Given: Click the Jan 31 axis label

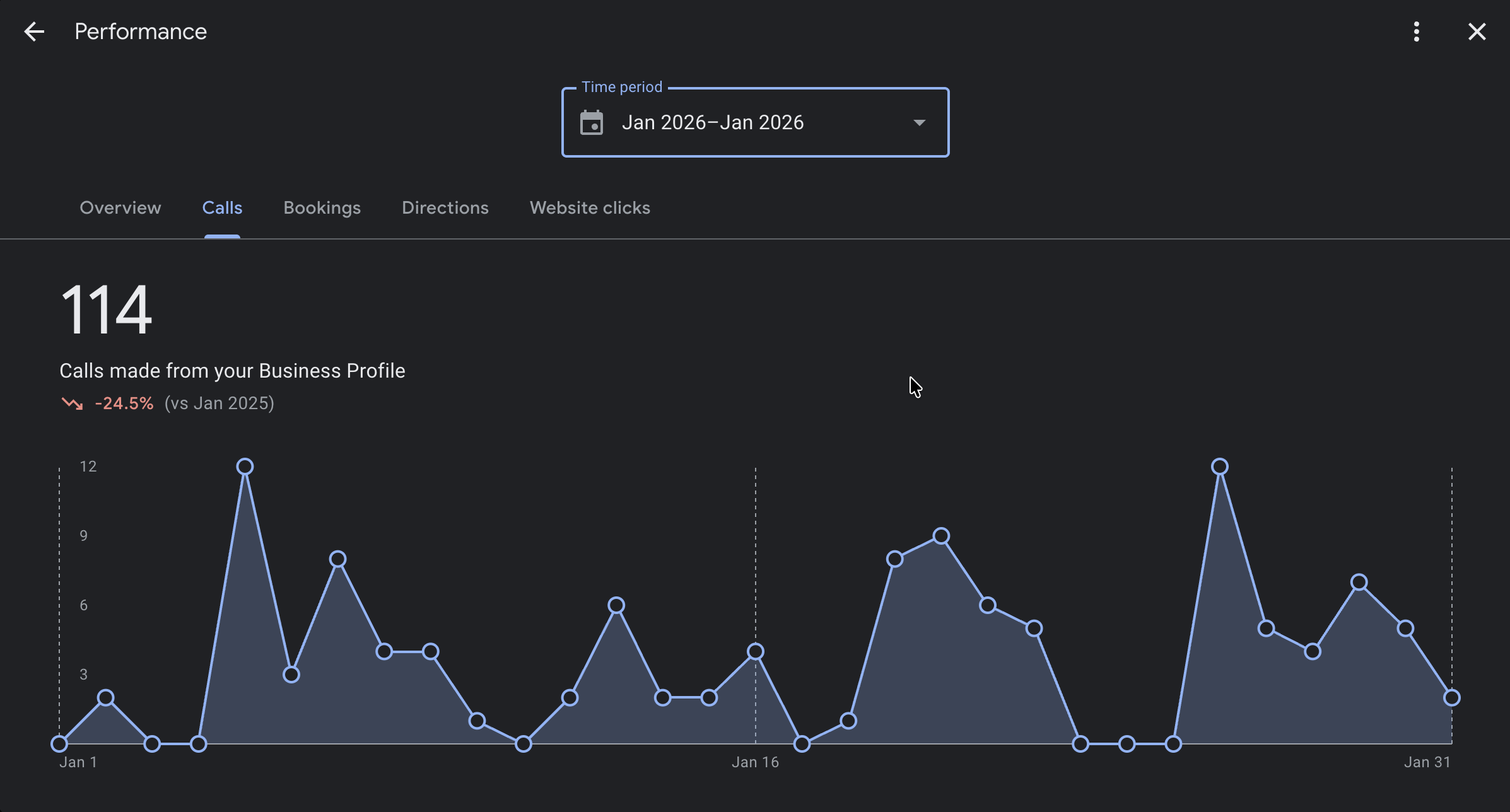Looking at the screenshot, I should pyautogui.click(x=1427, y=762).
